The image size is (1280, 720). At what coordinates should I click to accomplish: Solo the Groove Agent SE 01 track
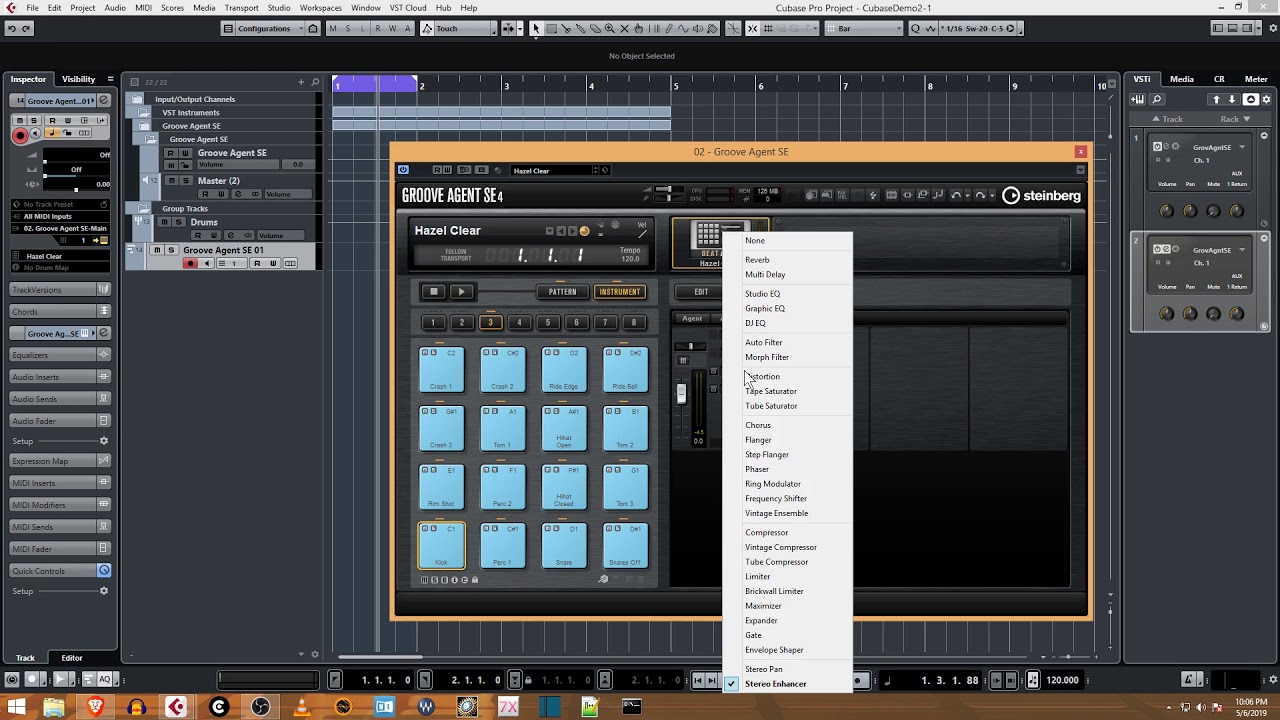click(170, 250)
